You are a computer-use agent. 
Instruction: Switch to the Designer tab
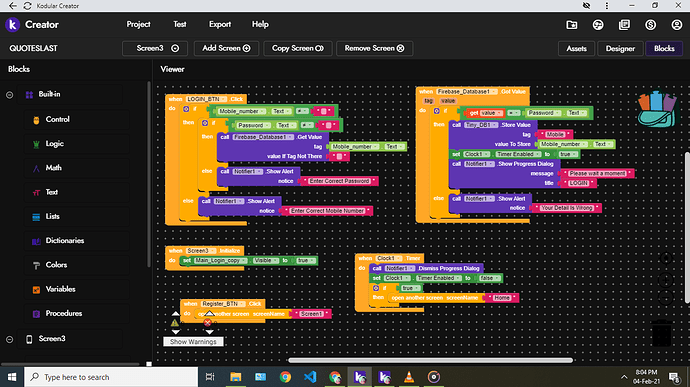click(x=620, y=48)
